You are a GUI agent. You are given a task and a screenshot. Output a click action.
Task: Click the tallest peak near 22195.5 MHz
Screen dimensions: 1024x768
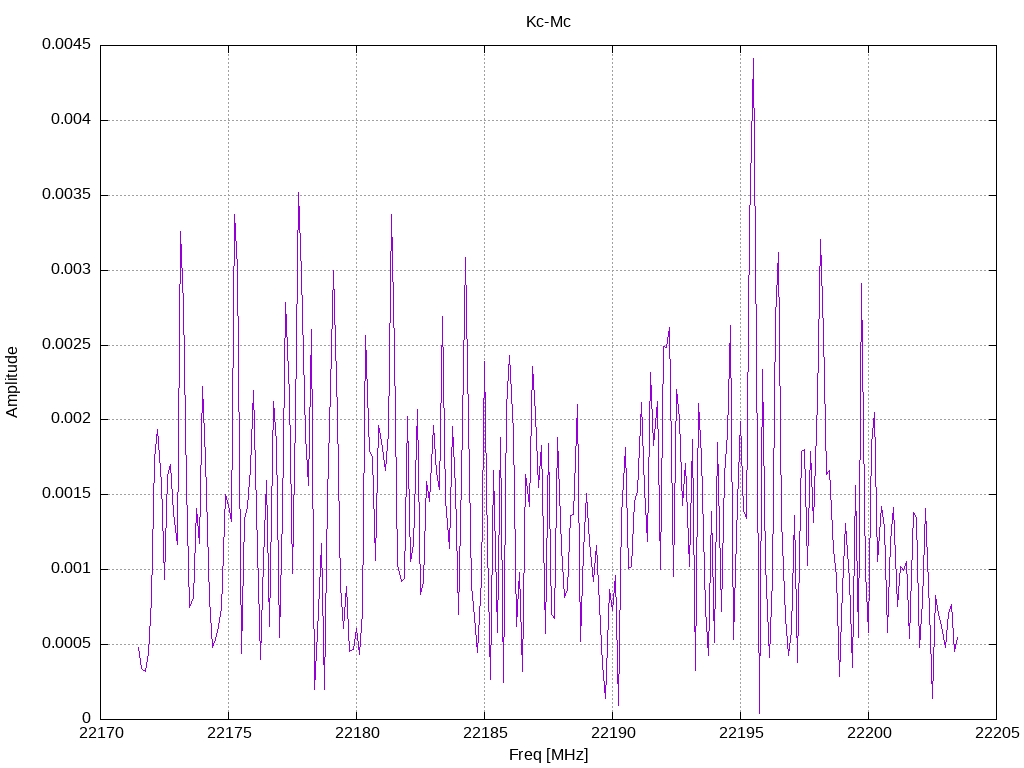tap(753, 59)
